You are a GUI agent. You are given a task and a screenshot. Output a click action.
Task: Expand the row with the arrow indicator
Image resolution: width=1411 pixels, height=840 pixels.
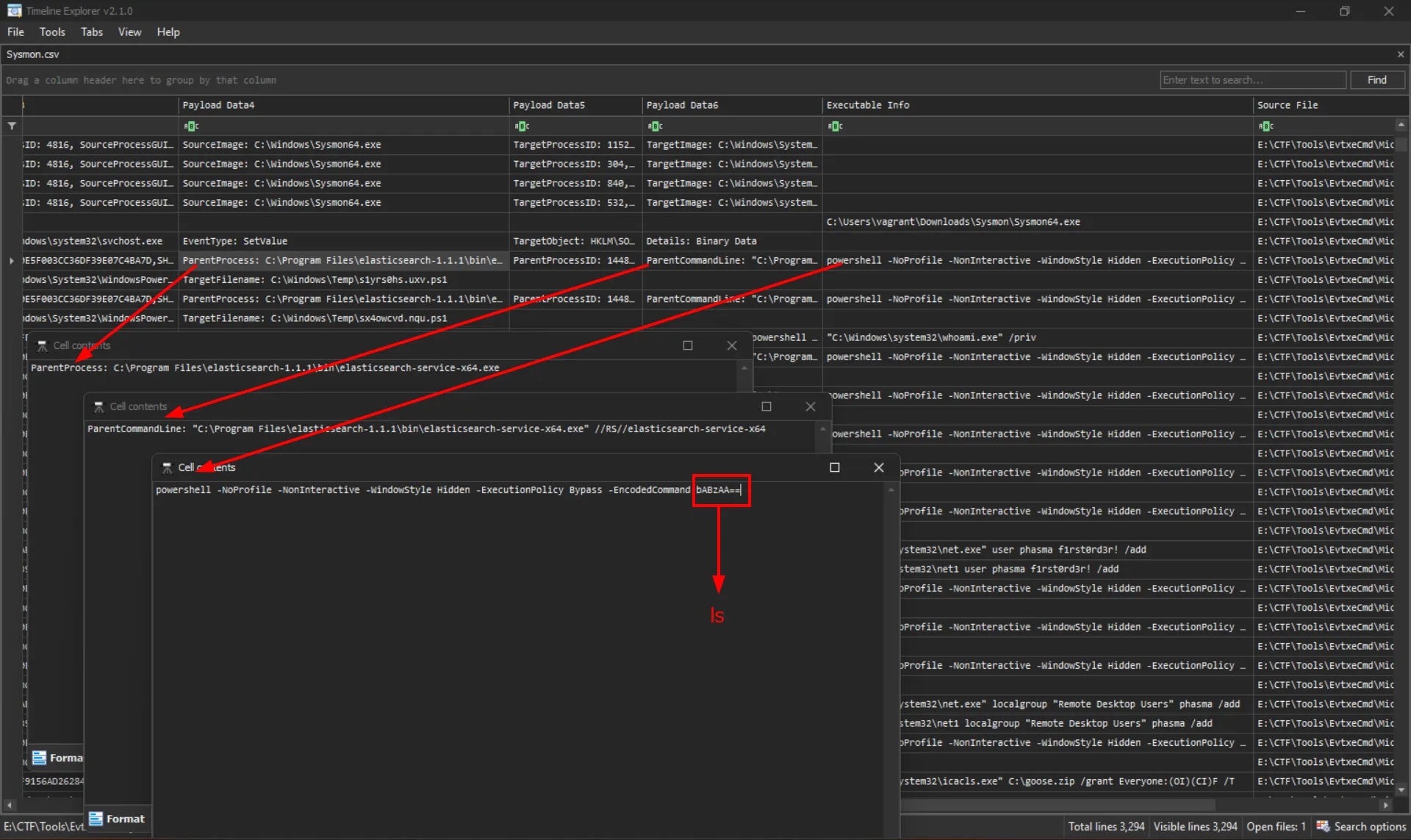(x=11, y=260)
